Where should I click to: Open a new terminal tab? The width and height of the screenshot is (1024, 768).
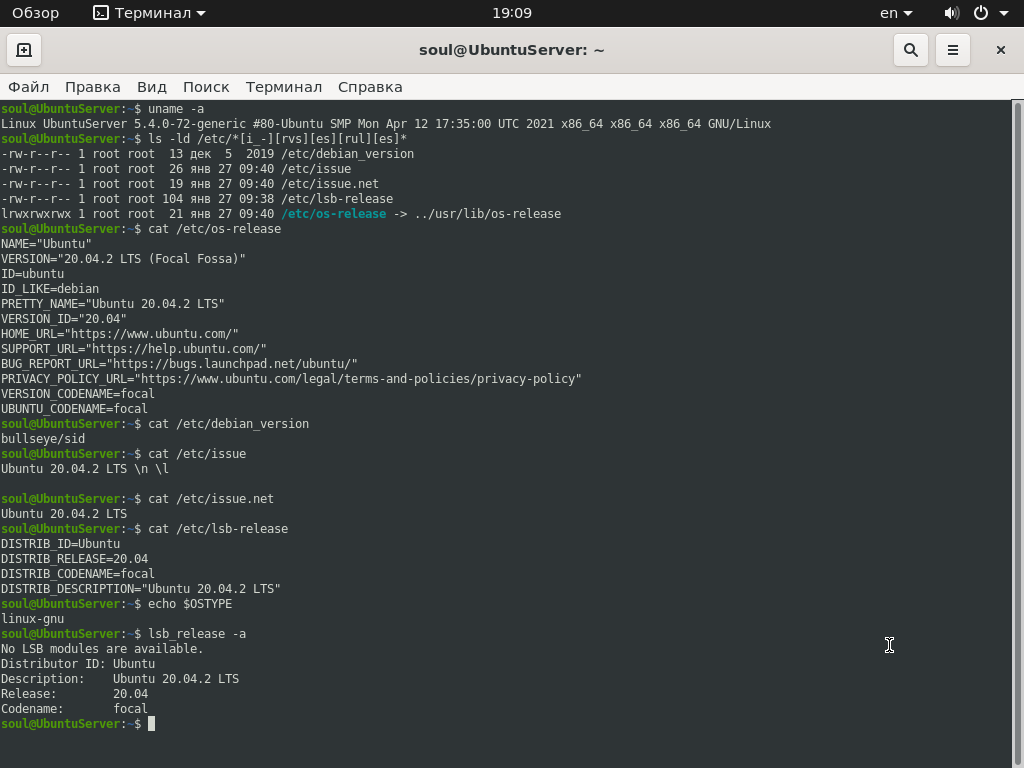tap(24, 50)
